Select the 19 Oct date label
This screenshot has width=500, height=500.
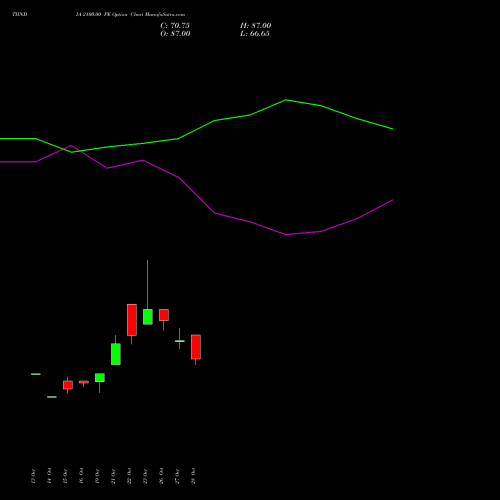pyautogui.click(x=97, y=476)
